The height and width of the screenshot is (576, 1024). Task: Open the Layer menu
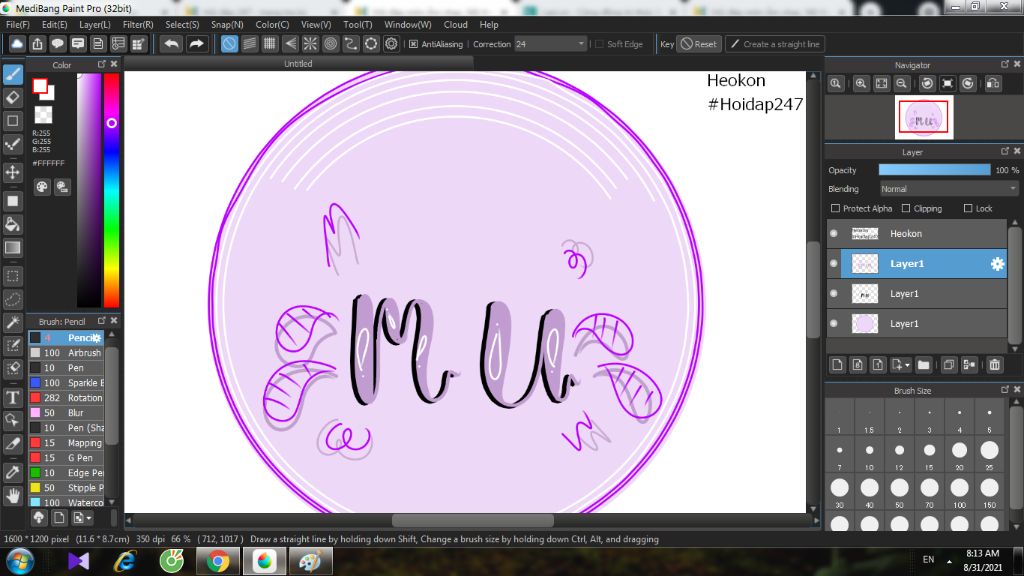[x=95, y=24]
